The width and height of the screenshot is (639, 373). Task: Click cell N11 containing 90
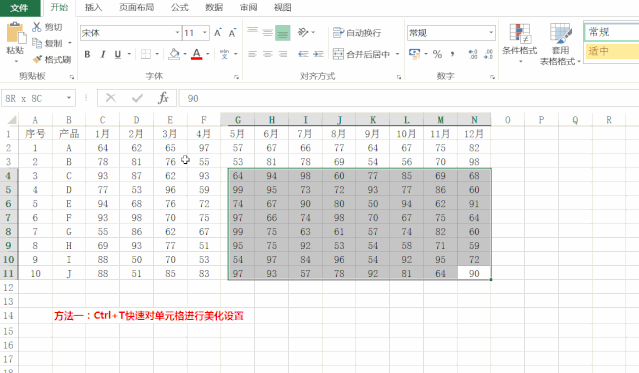(474, 273)
